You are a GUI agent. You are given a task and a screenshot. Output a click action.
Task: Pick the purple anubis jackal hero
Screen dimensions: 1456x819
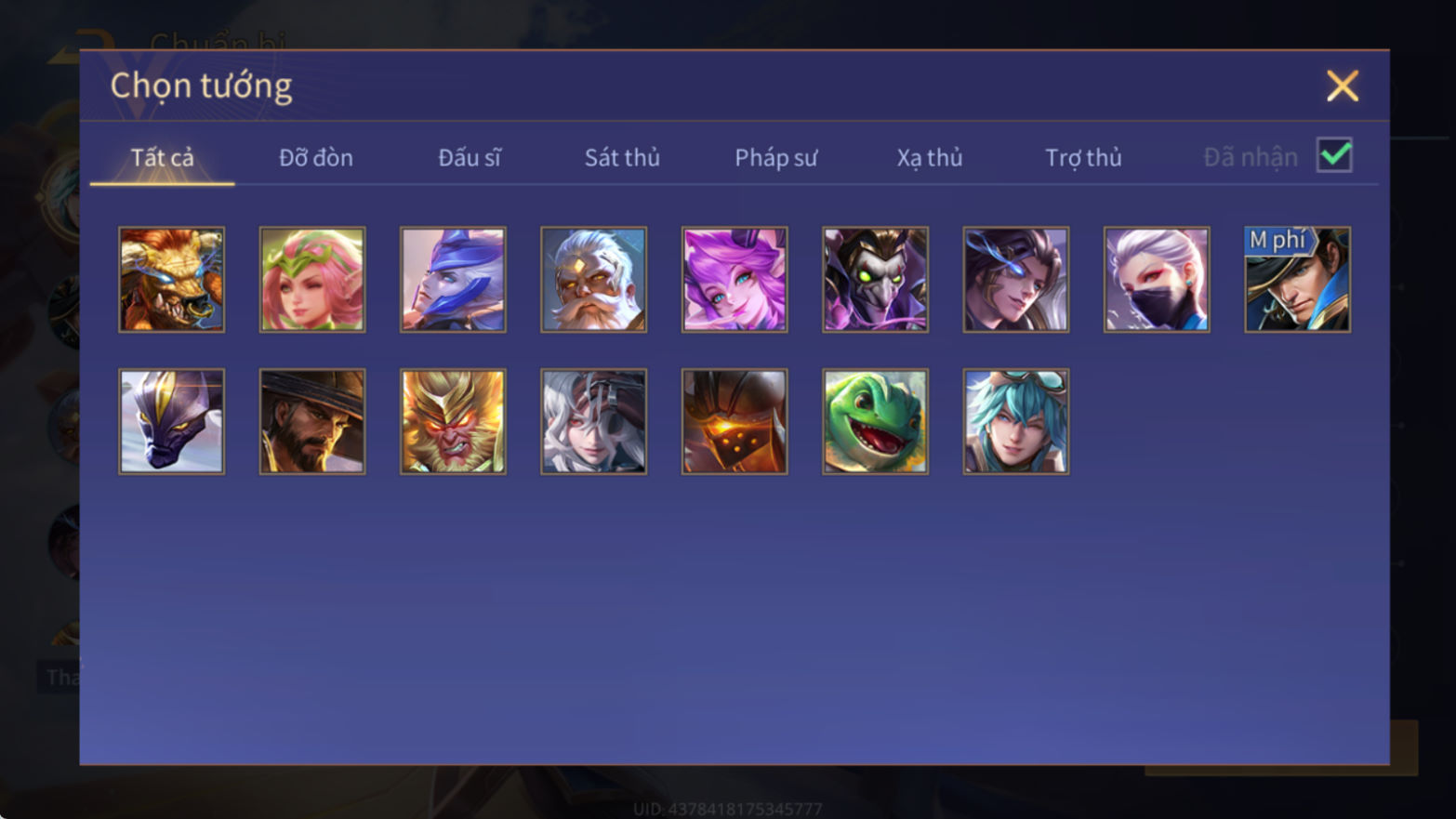pos(171,421)
